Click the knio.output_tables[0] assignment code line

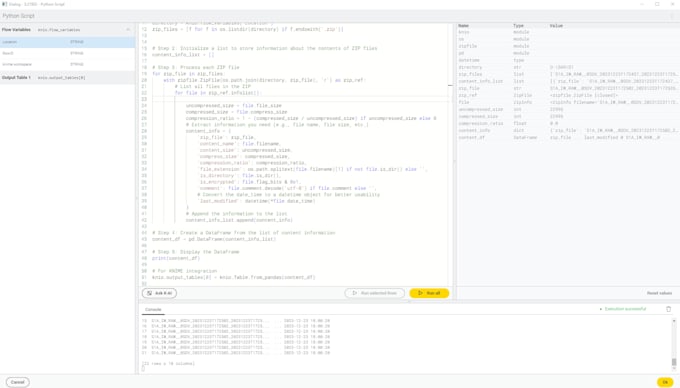tap(234, 277)
